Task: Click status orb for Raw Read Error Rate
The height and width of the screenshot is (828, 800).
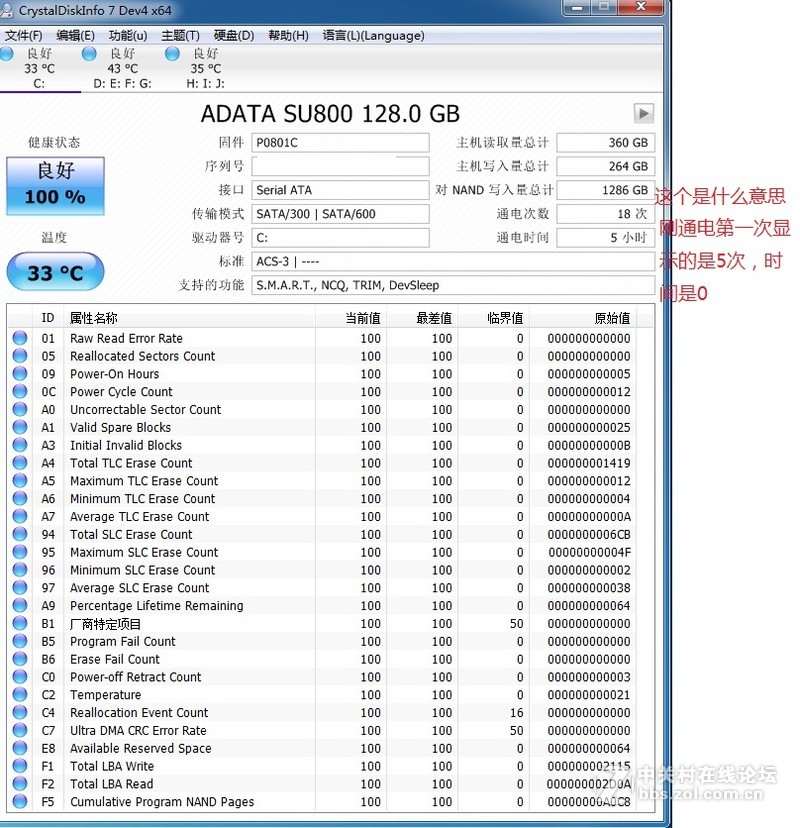Action: 20,337
